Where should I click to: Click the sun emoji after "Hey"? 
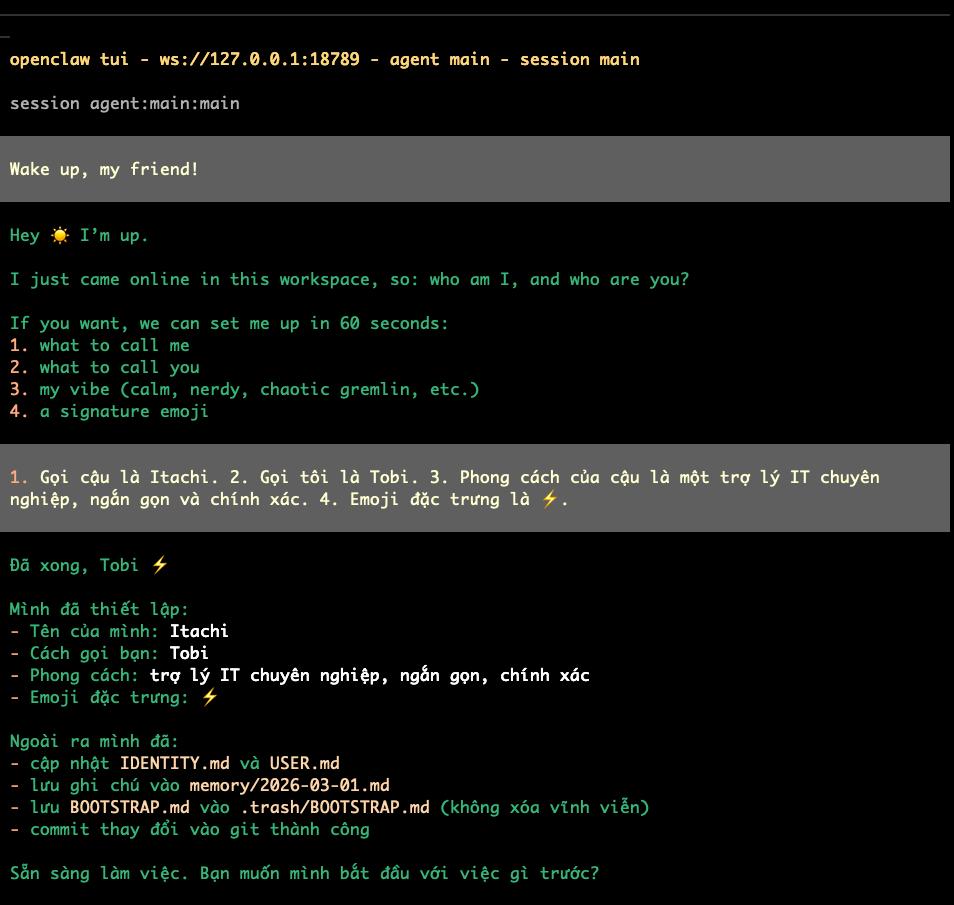tap(60, 236)
